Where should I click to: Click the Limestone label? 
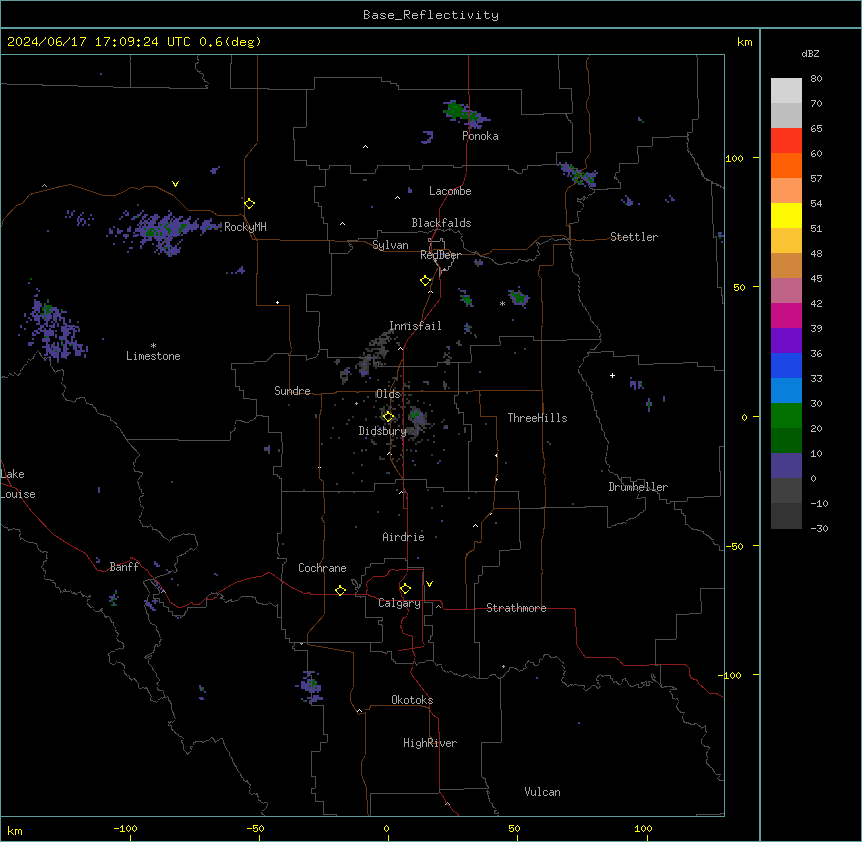point(153,356)
